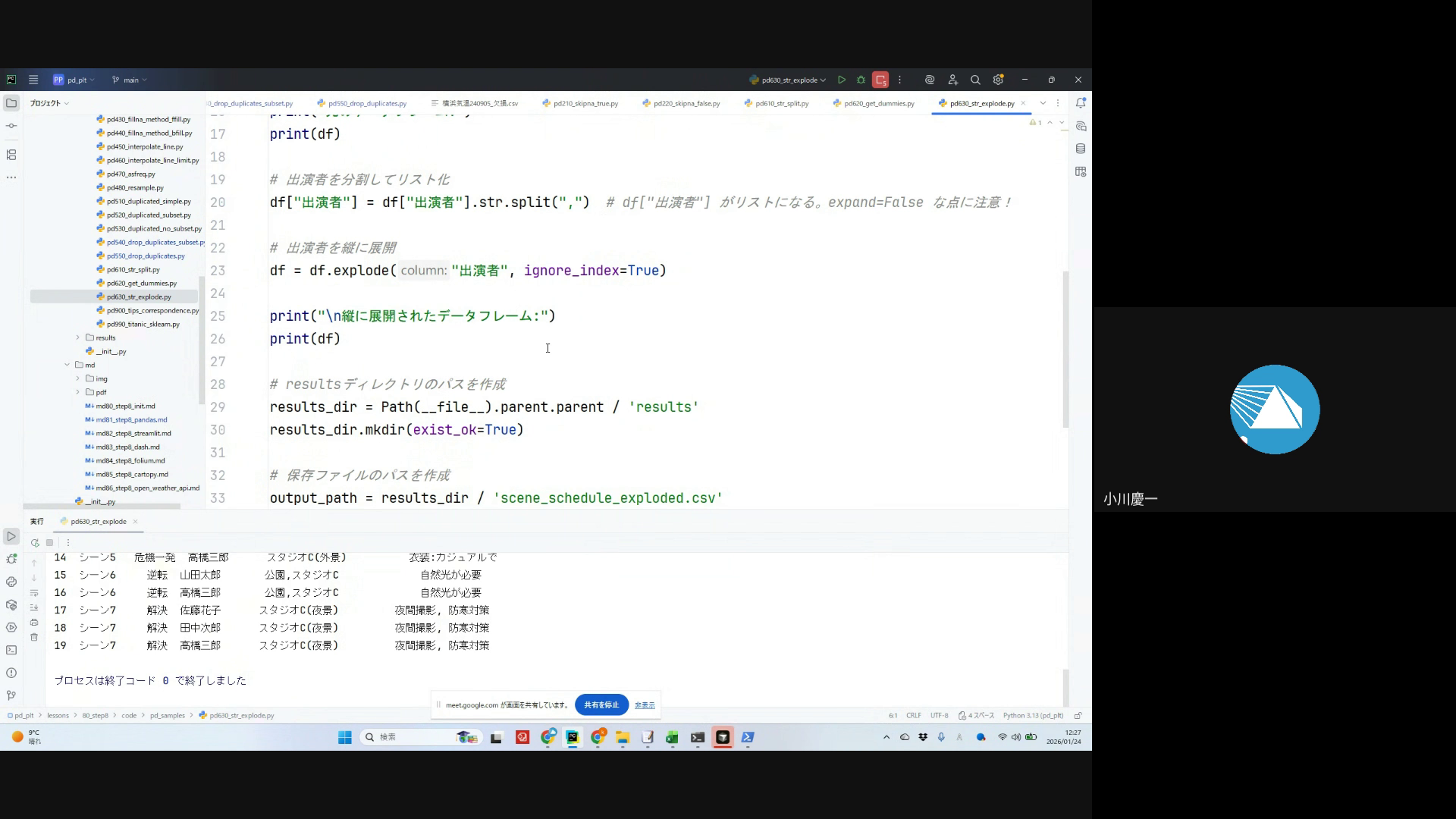Open pd900_tips_correspondence.py in the project tree

point(152,310)
